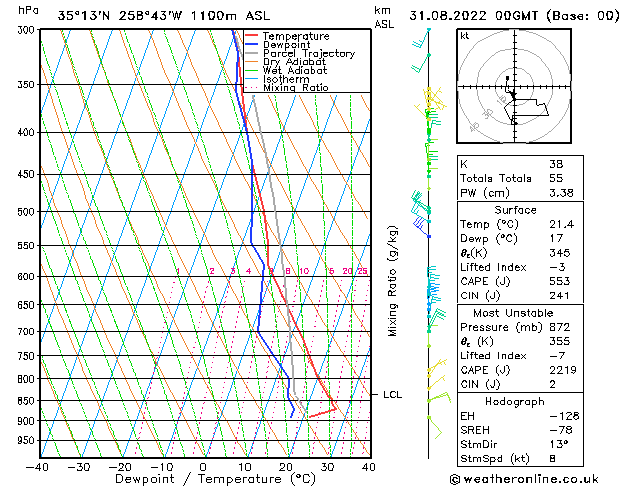Select the 'Wet Adiabat' legend entry

click(x=295, y=70)
